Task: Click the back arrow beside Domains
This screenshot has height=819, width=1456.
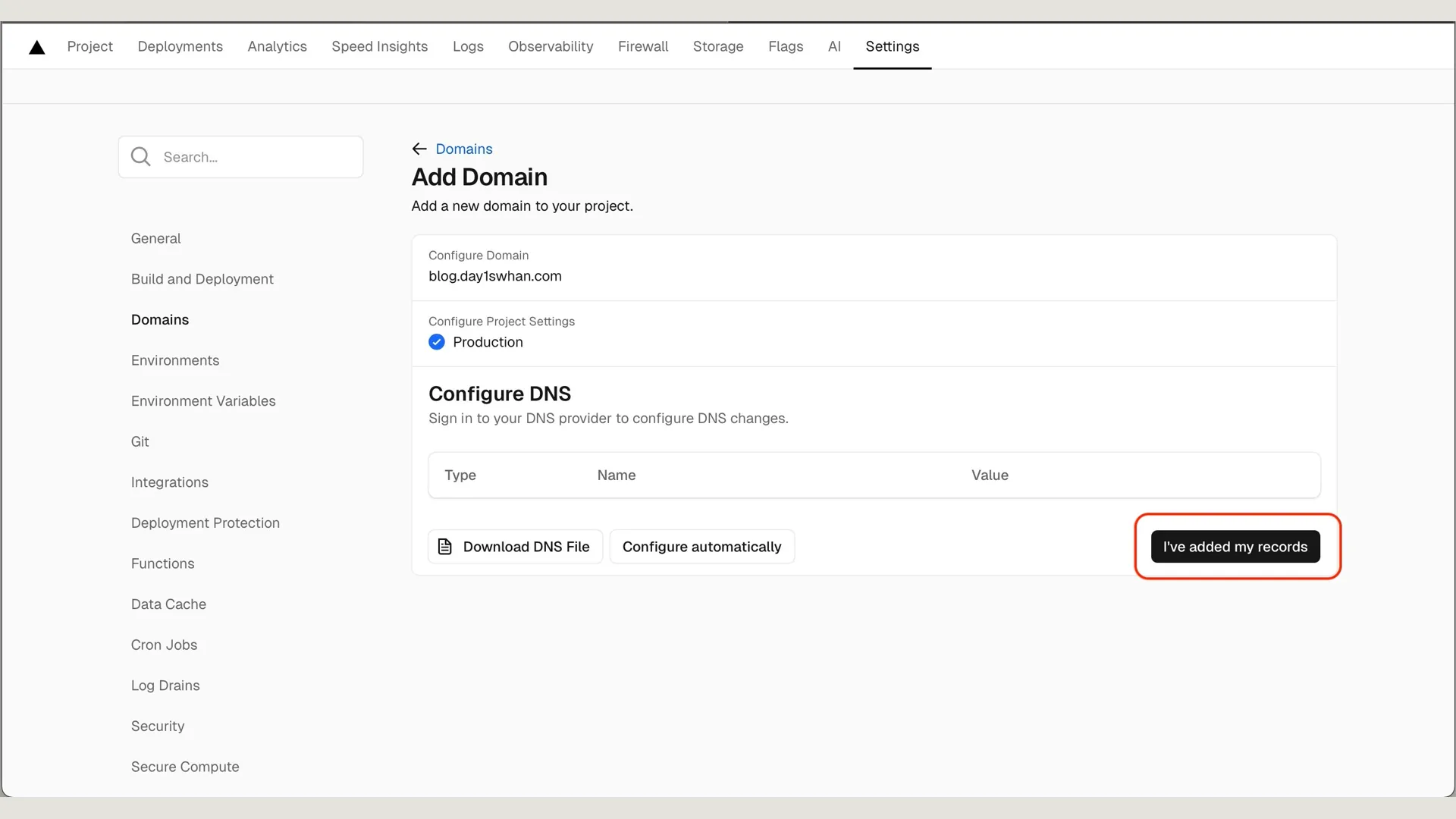Action: point(419,149)
